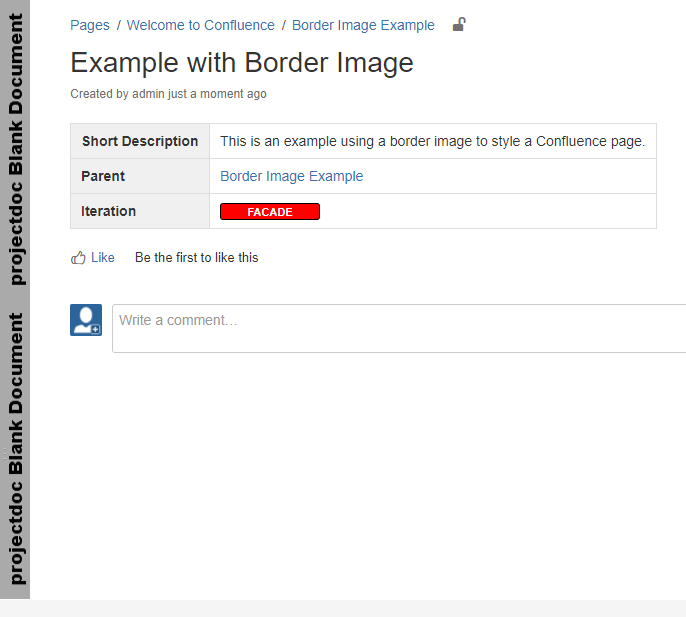Click 'Be the first to like this' text
Viewport: 686px width, 617px height.
point(196,258)
